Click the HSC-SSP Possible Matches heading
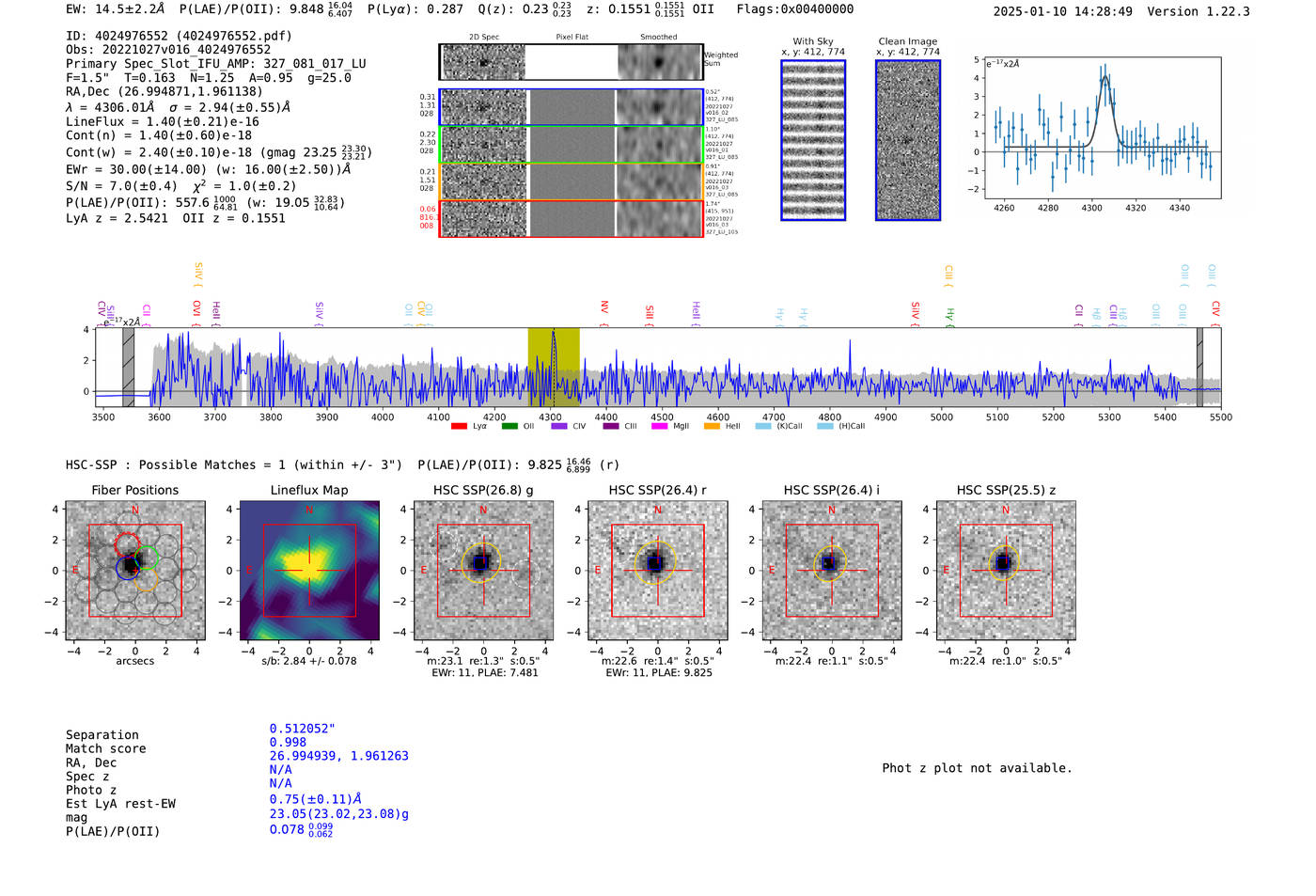Screen dimensions: 1316x896 234,464
